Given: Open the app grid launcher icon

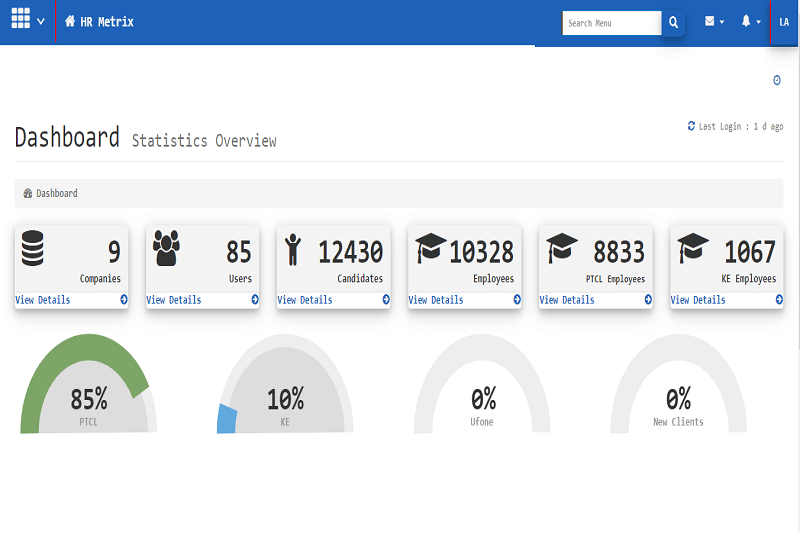Looking at the screenshot, I should 20,20.
